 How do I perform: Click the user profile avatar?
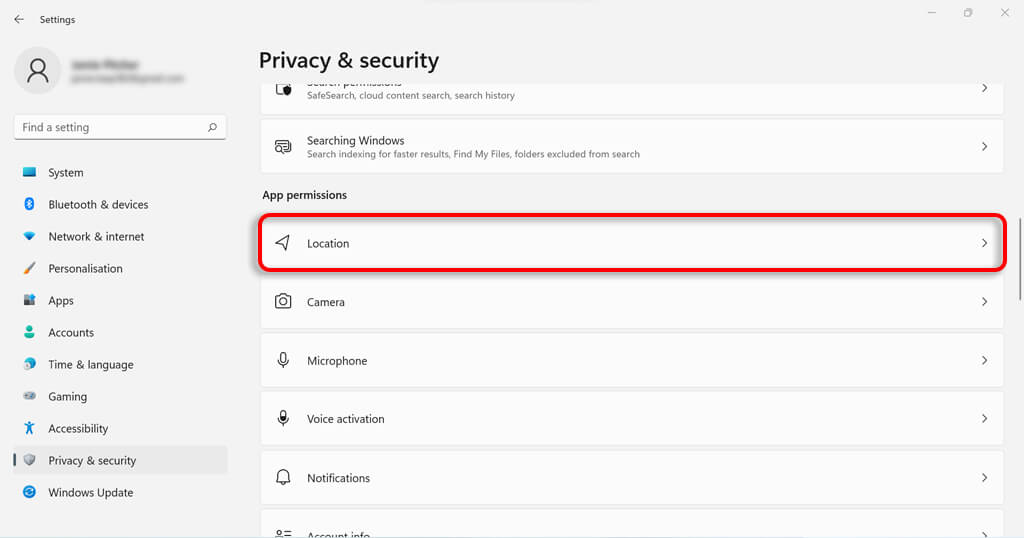click(x=38, y=70)
